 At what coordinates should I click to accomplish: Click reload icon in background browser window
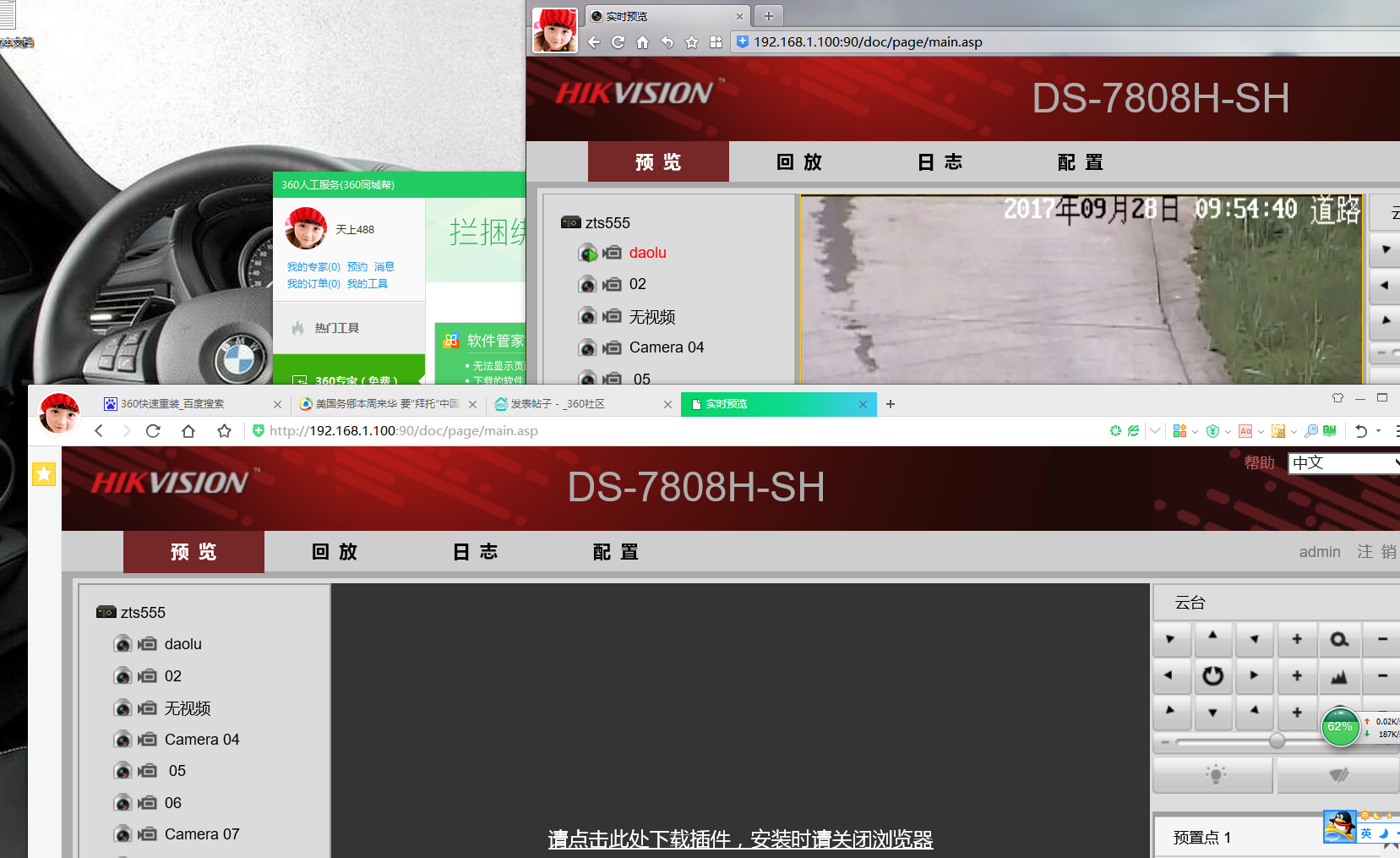(x=618, y=42)
